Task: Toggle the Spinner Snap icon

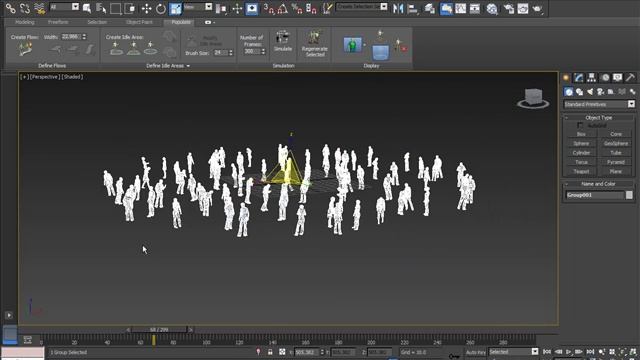Action: click(x=311, y=8)
